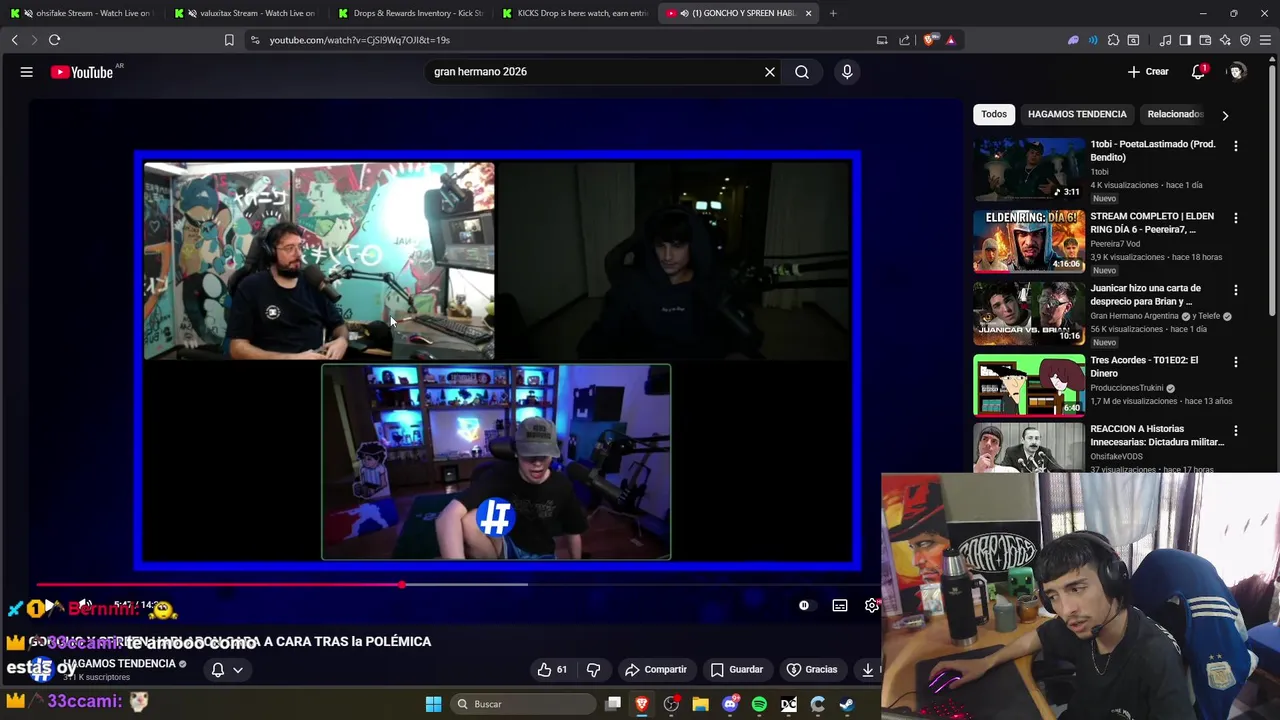Viewport: 1280px width, 720px height.
Task: Open Brave Wallet icon
Action: point(1205,40)
